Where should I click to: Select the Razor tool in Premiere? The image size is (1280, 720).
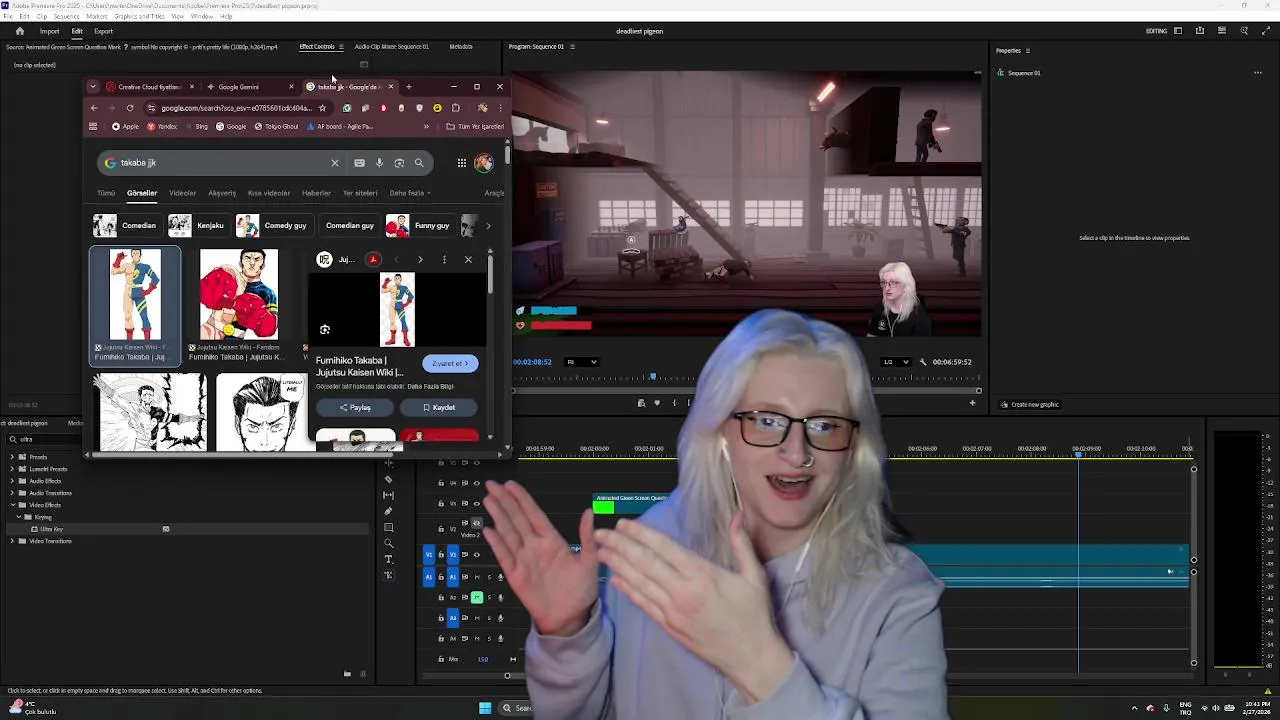pyautogui.click(x=389, y=479)
